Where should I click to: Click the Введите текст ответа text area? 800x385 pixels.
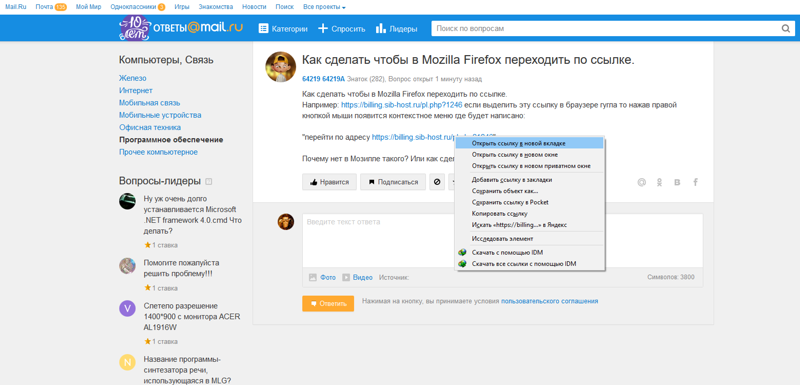click(x=503, y=240)
